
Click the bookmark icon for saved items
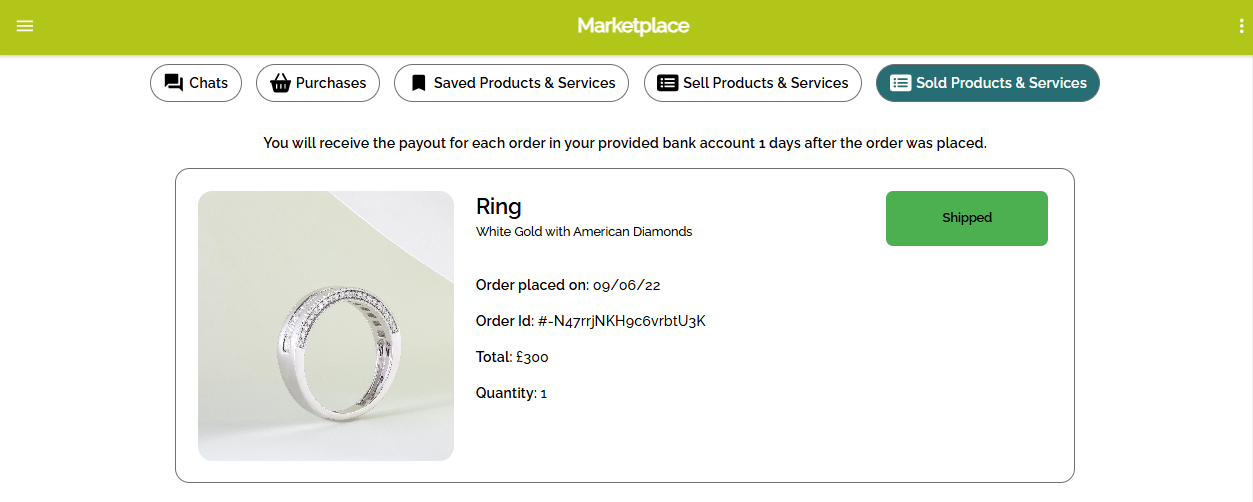pos(419,83)
